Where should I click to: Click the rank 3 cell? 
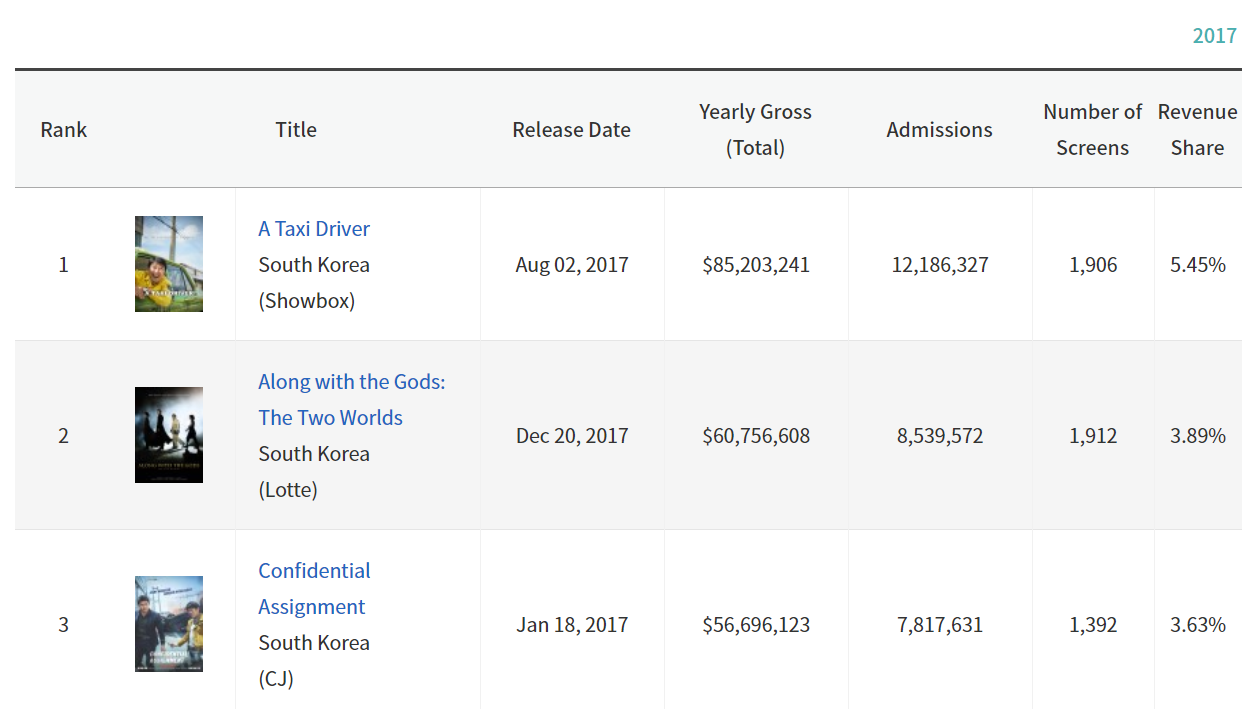(x=64, y=625)
